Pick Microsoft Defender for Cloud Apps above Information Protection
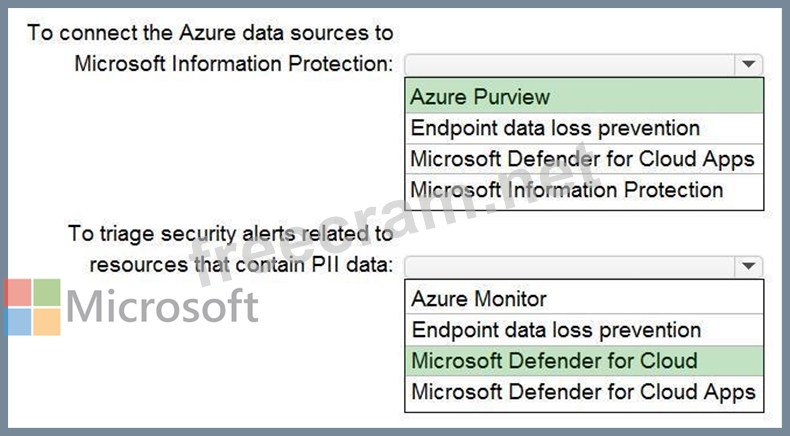The height and width of the screenshot is (436, 790). pyautogui.click(x=582, y=159)
